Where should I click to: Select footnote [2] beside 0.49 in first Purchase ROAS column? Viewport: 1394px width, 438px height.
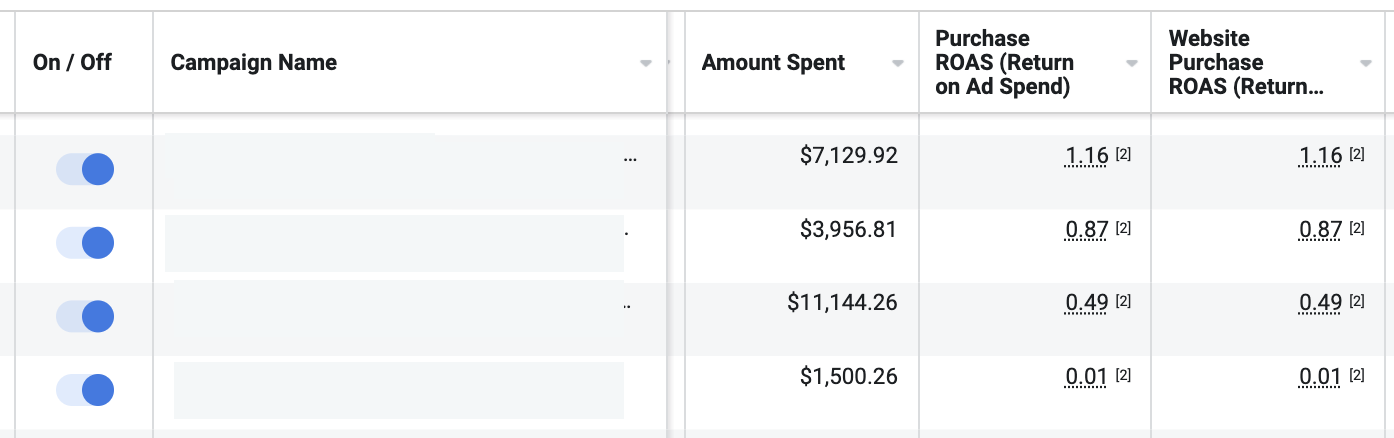coord(1123,302)
